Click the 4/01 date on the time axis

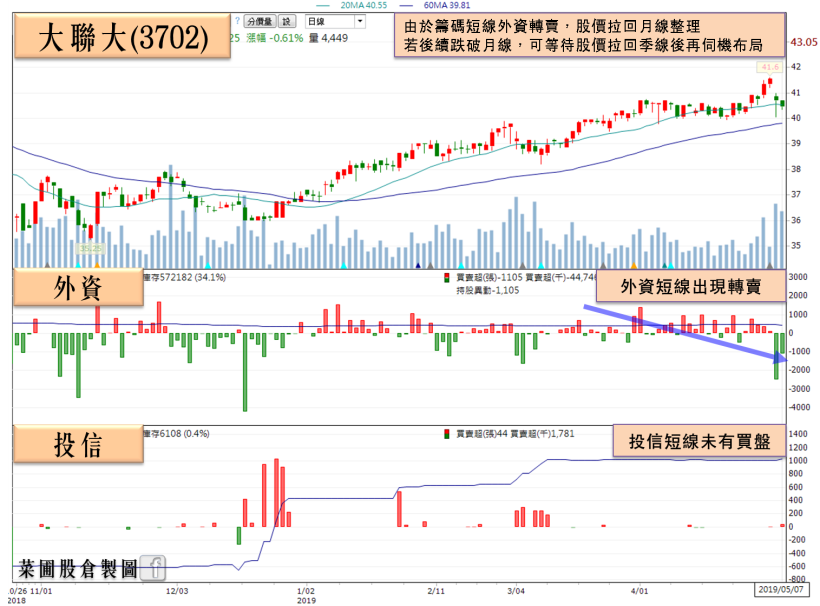click(639, 591)
